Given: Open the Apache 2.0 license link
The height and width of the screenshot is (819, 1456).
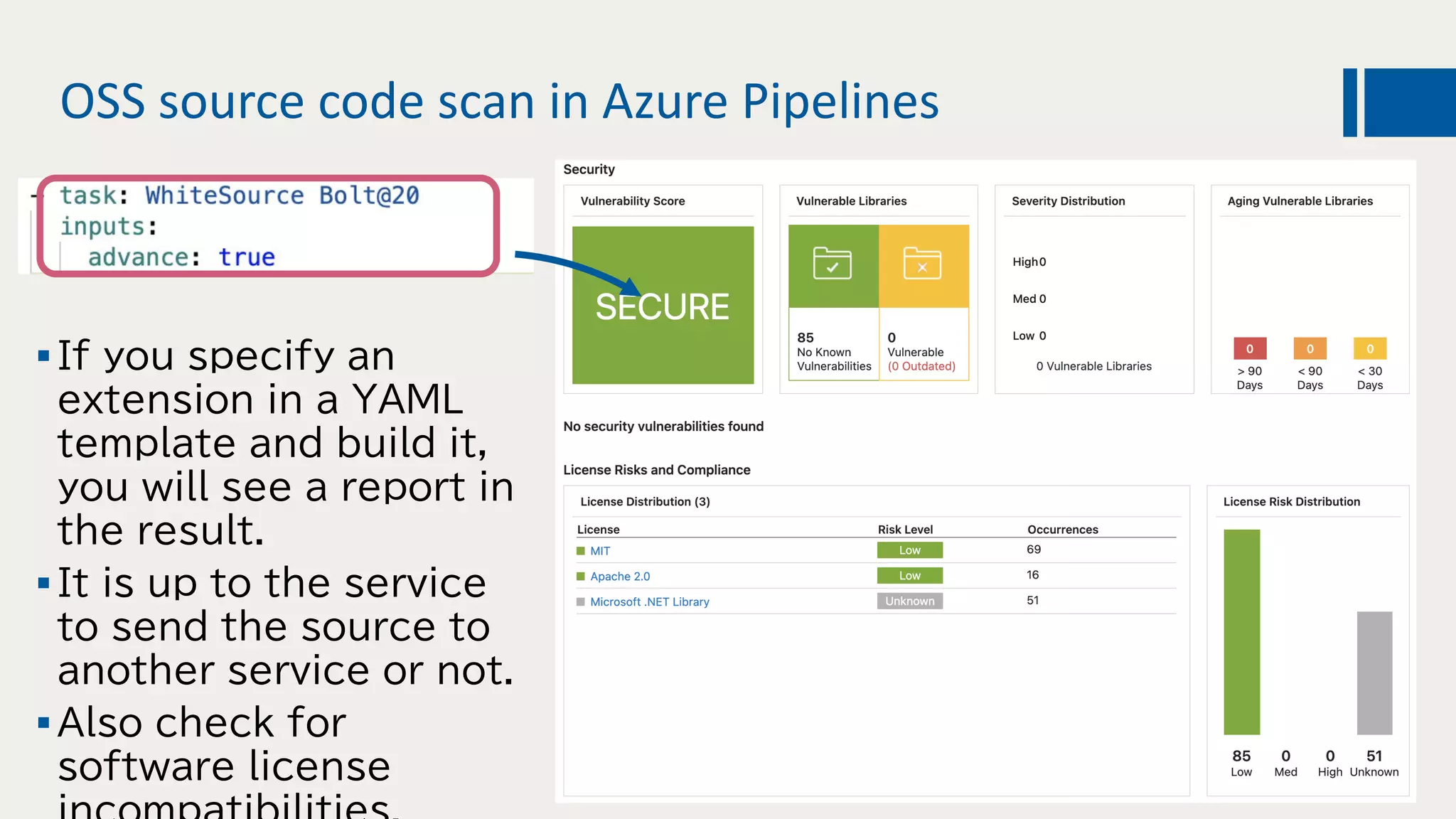Looking at the screenshot, I should pyautogui.click(x=620, y=577).
